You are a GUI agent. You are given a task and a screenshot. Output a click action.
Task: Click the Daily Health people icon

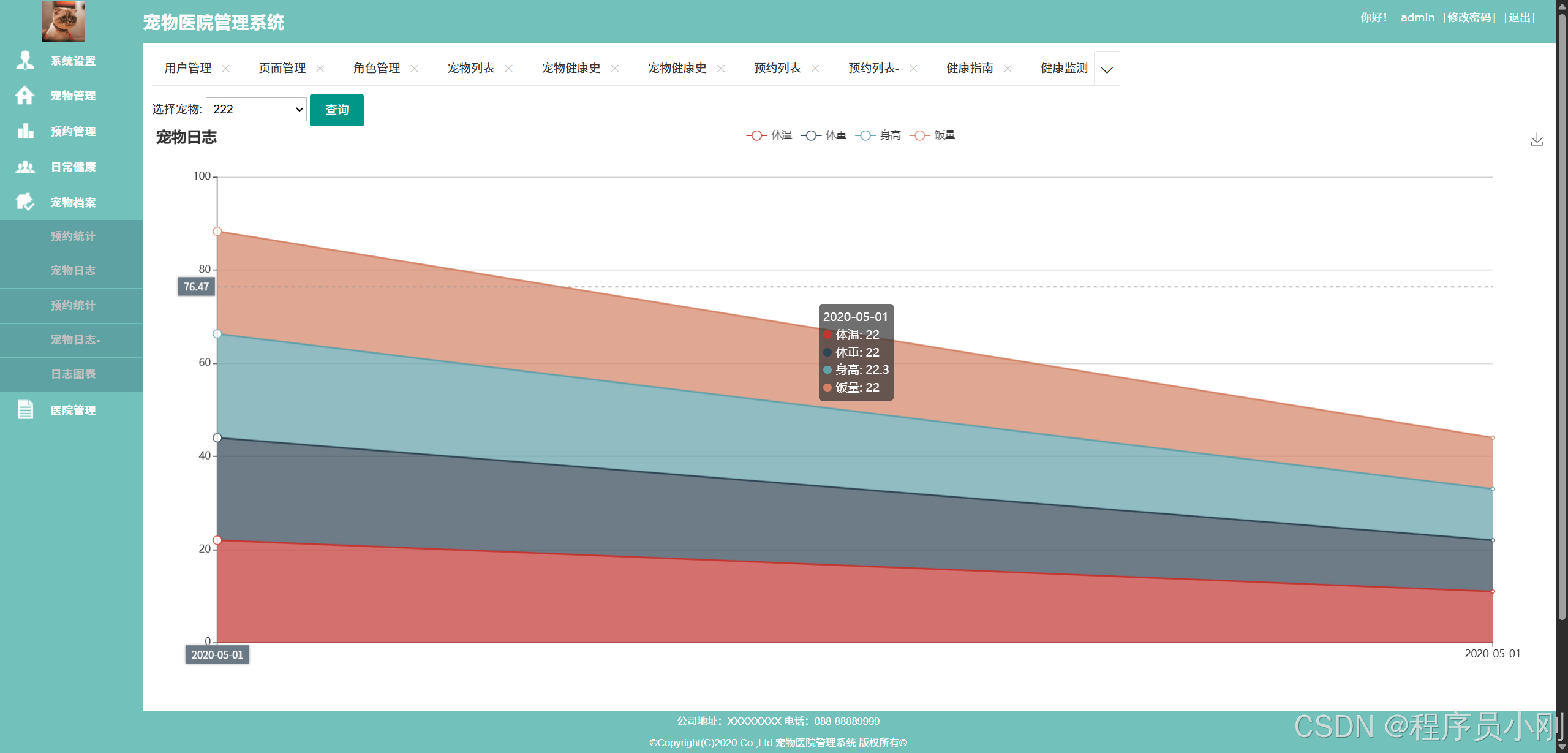(x=25, y=167)
